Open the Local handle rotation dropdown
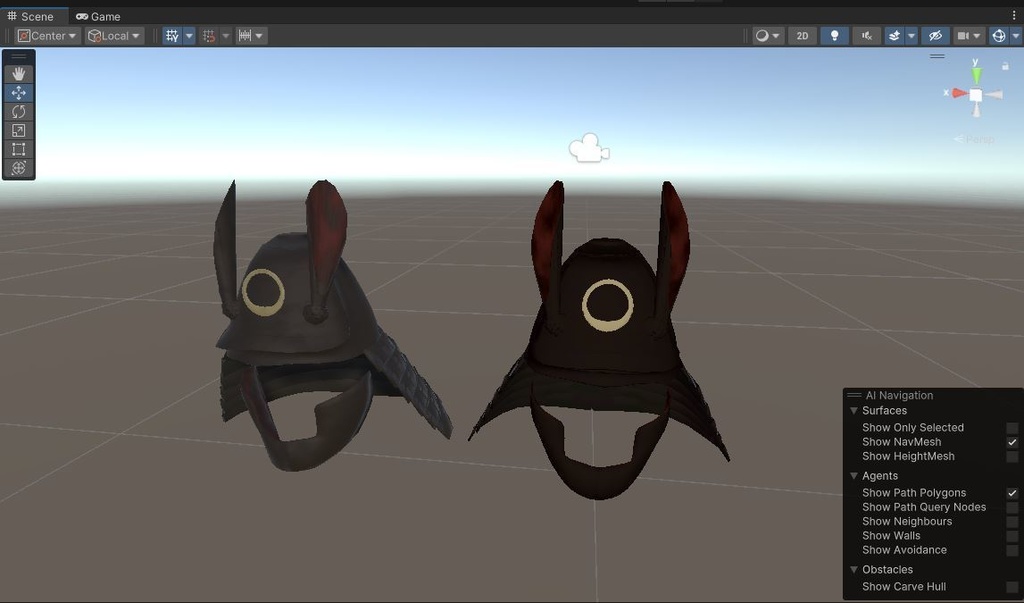1024x603 pixels. pos(115,36)
